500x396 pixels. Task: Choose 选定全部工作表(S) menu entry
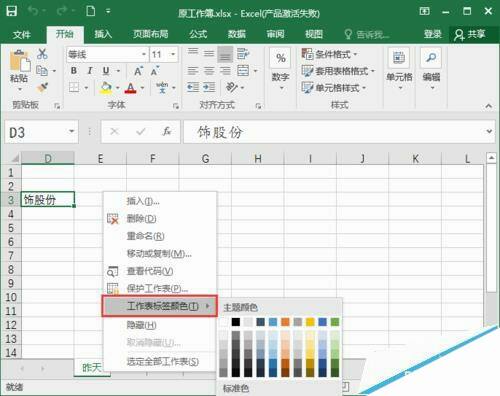[160, 361]
